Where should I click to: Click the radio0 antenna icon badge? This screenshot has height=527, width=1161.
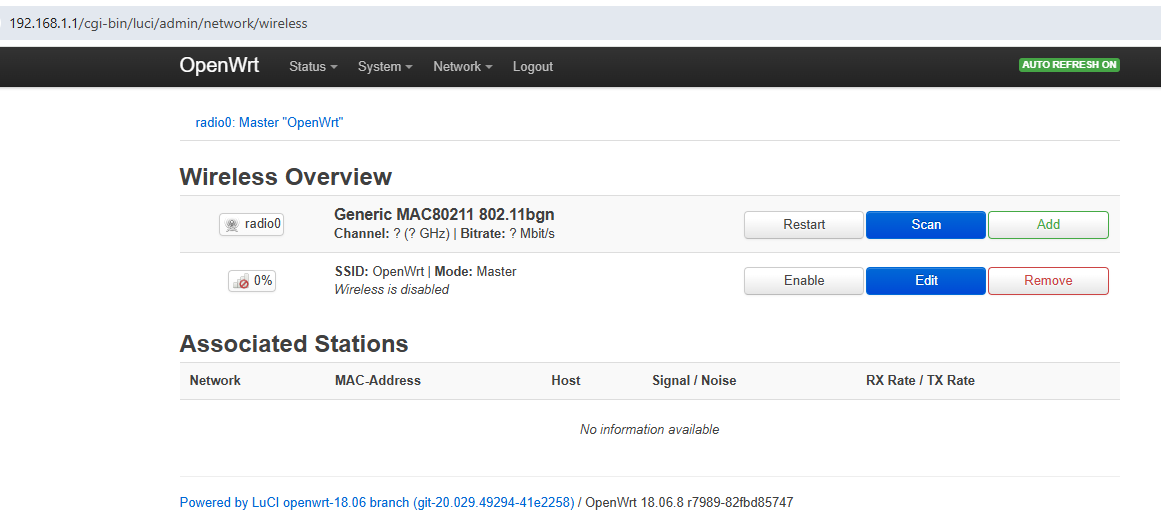click(252, 224)
